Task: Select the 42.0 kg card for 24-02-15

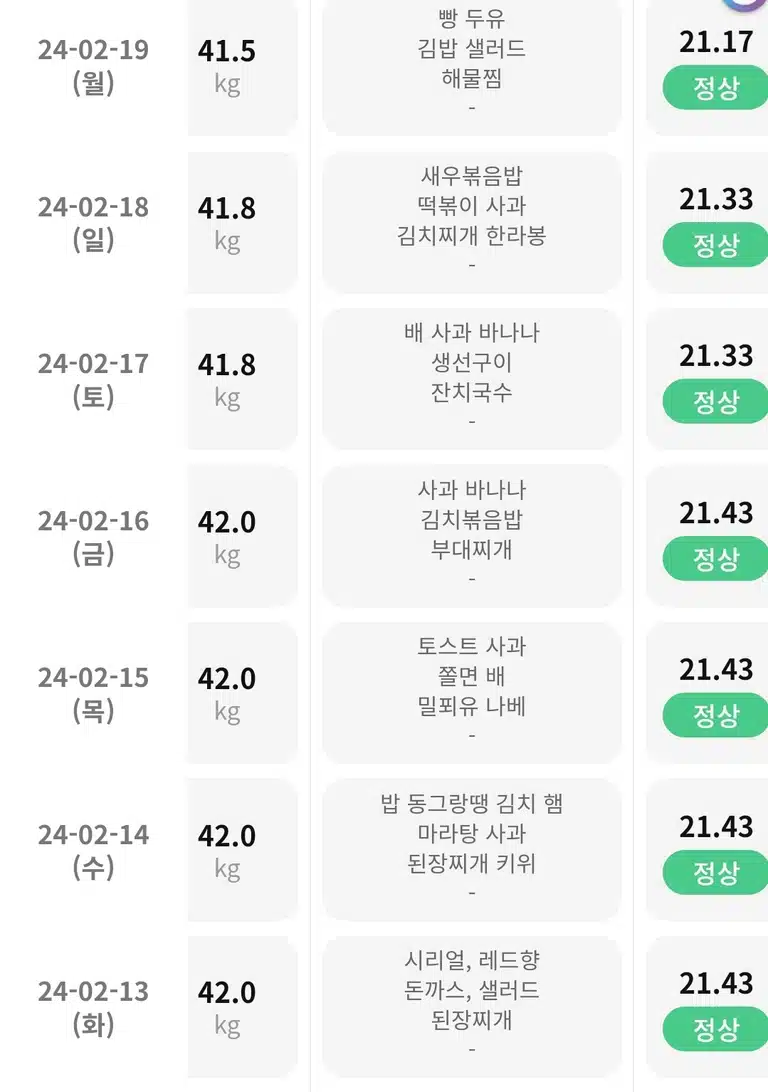Action: coord(242,693)
